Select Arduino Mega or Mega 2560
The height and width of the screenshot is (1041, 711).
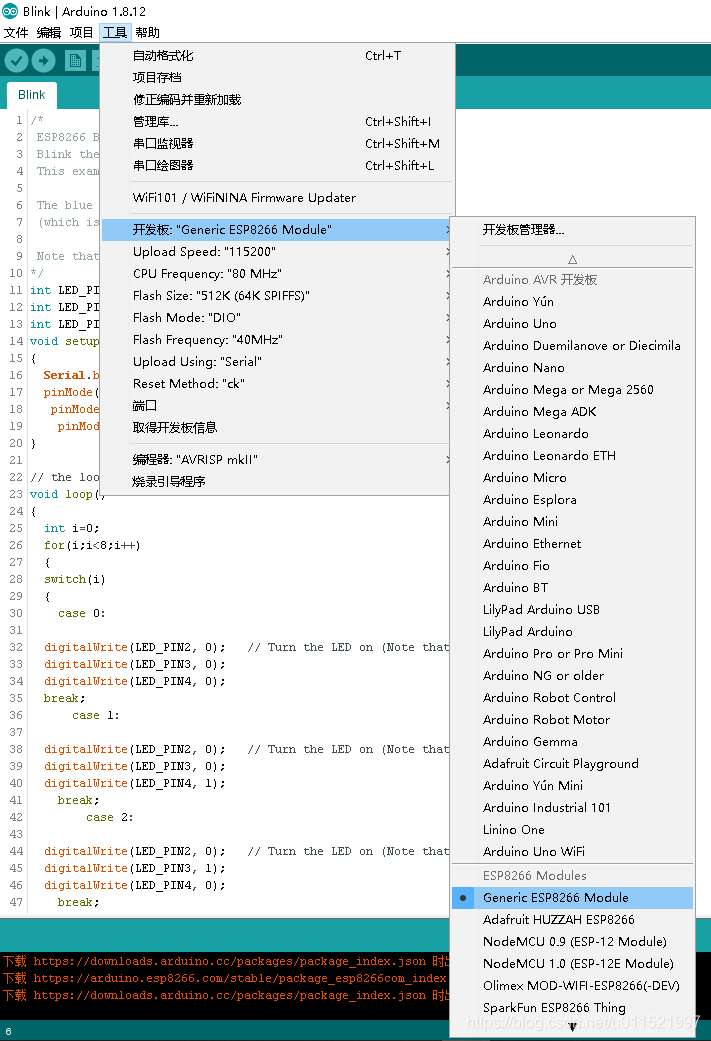572,389
